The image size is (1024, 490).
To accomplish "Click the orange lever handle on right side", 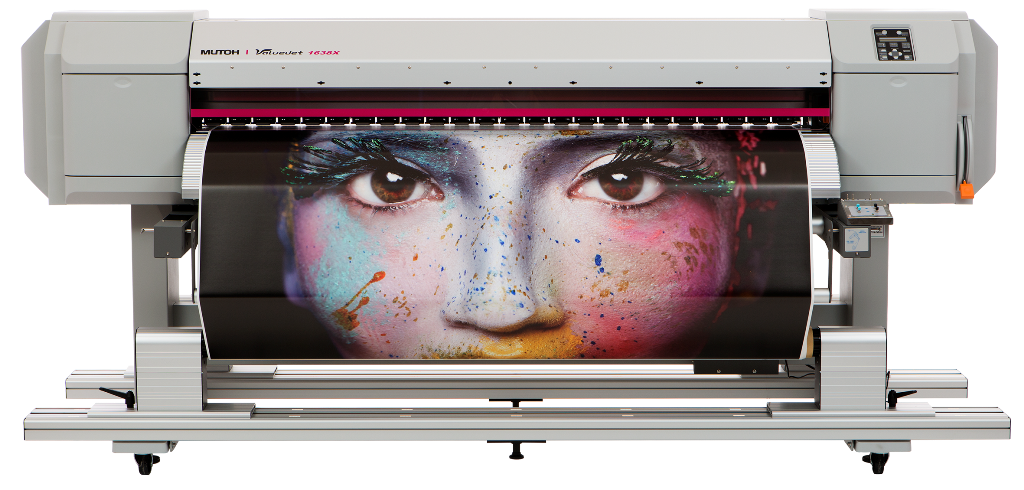I will (x=966, y=189).
